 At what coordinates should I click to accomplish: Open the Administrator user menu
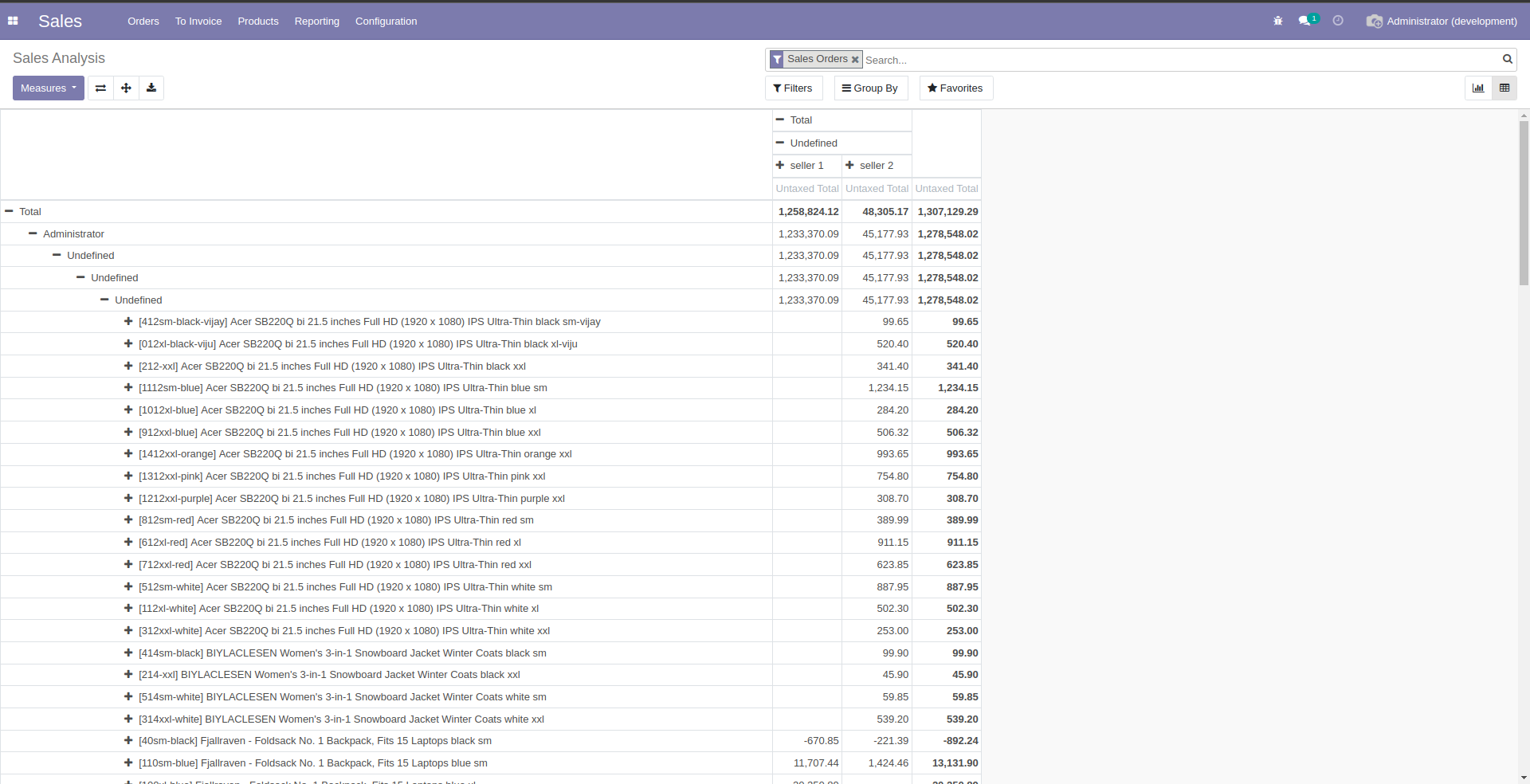coord(1442,21)
